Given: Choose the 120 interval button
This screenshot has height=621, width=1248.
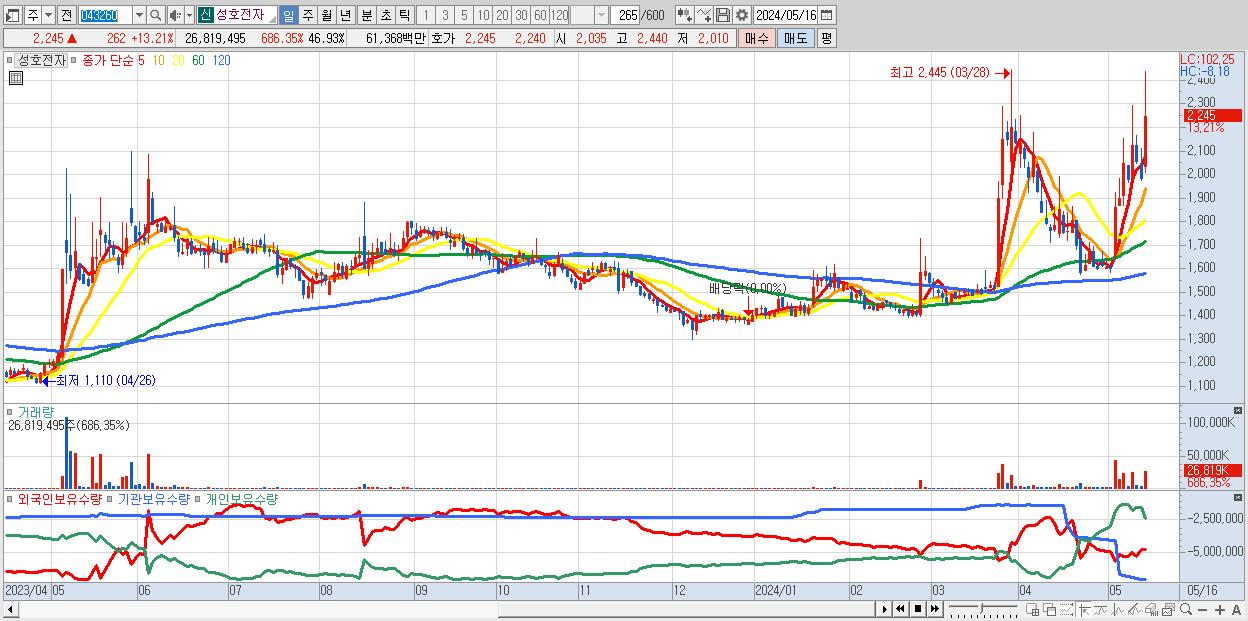Looking at the screenshot, I should pyautogui.click(x=560, y=16).
